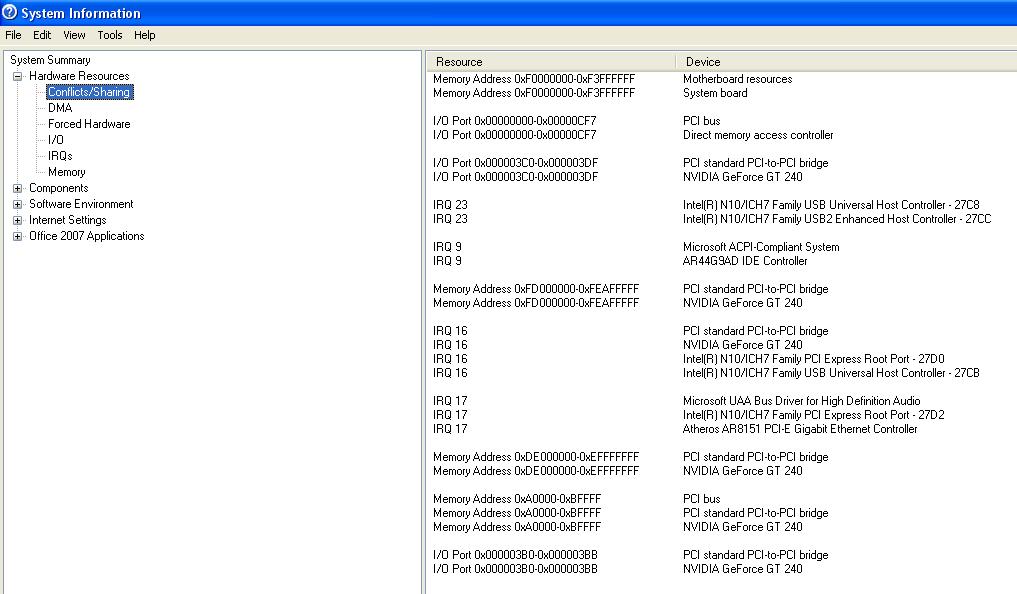Select the Atheros AR8151 Ethernet Controller row
The image size is (1017, 594).
click(x=799, y=429)
